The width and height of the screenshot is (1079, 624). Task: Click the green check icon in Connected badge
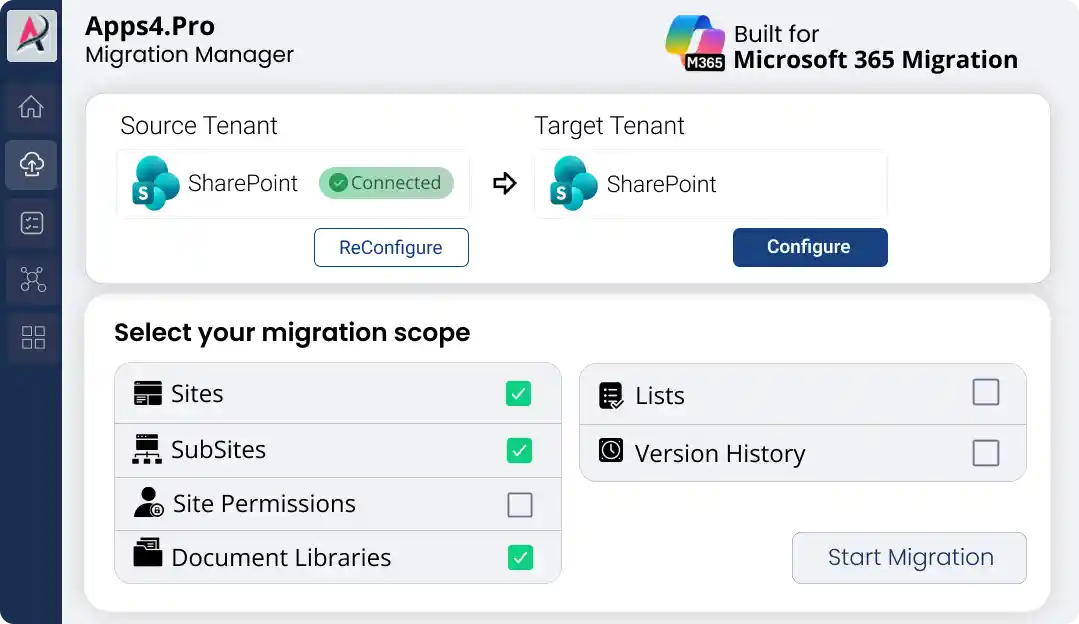[338, 183]
